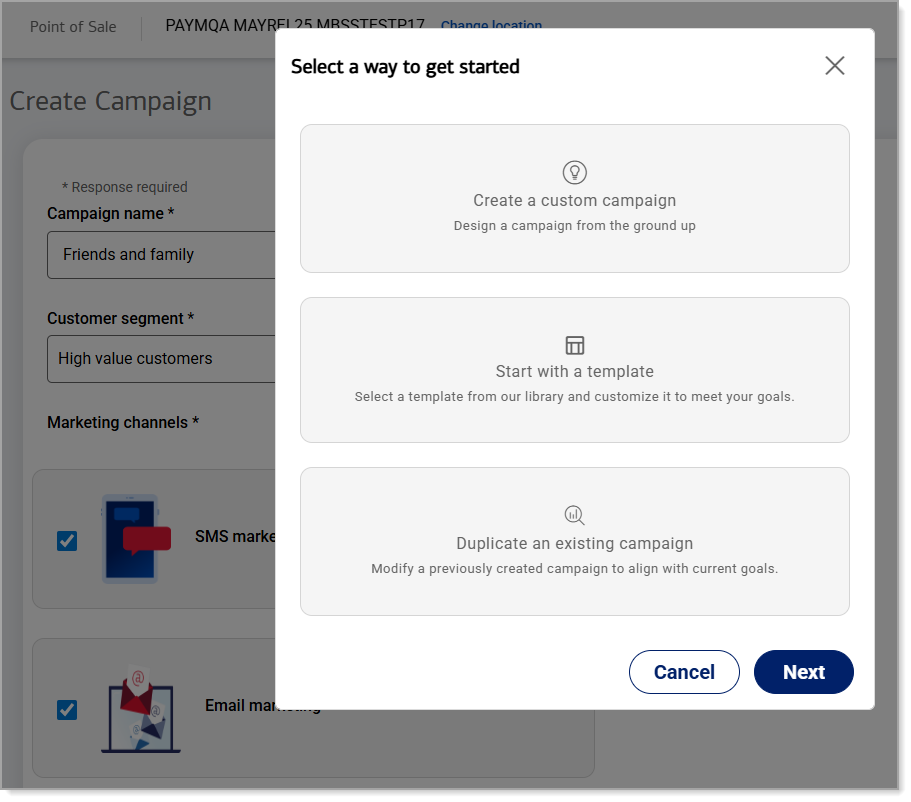911x802 pixels.
Task: Click the magnifier chart icon for duplicate campaign
Action: [x=574, y=516]
